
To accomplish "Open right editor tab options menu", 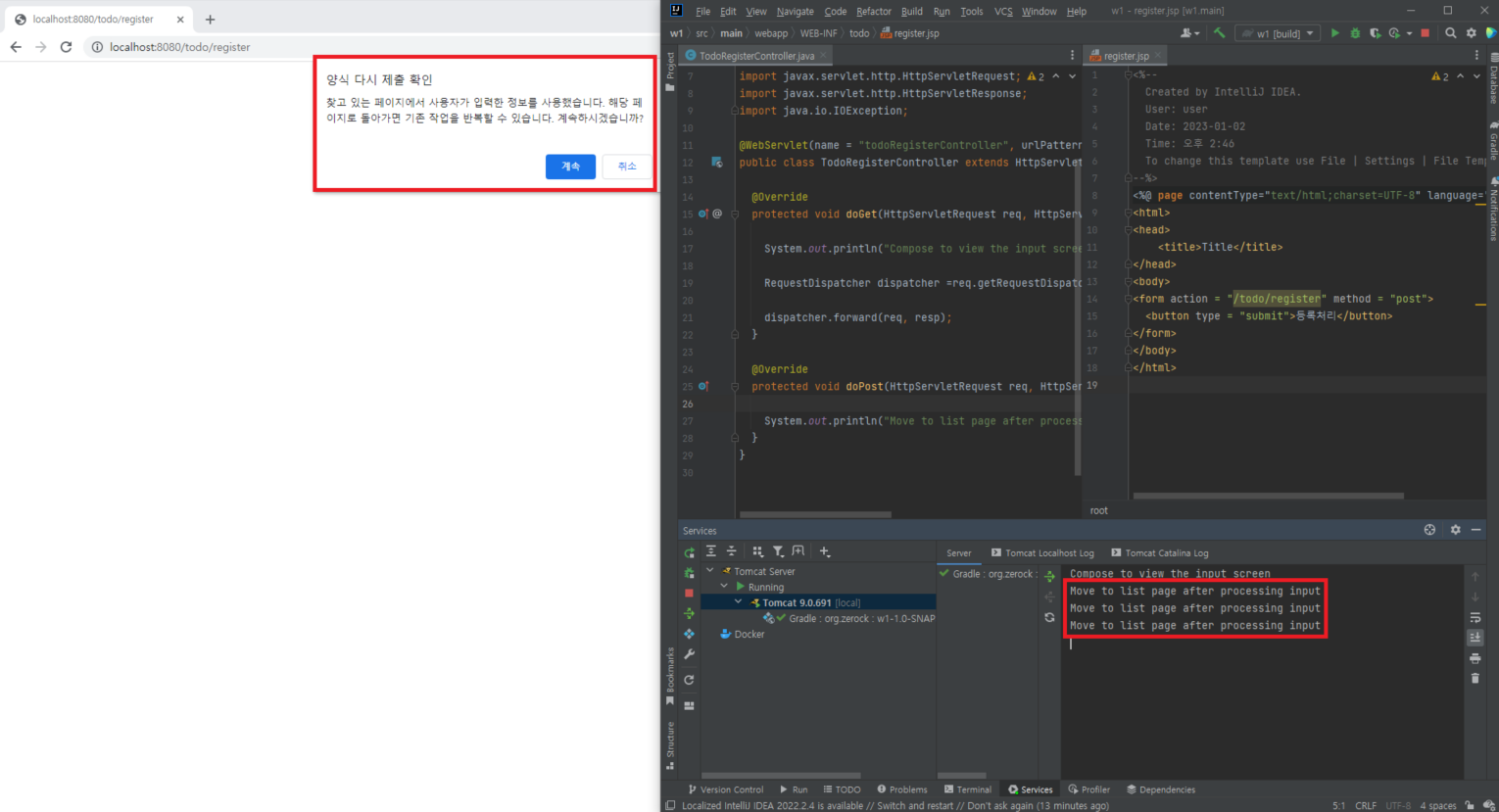I will click(1476, 56).
